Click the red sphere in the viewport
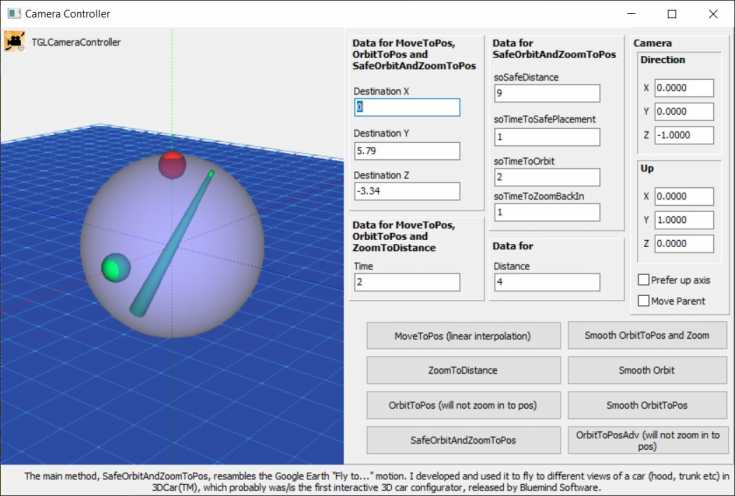This screenshot has width=735, height=496. tap(172, 164)
